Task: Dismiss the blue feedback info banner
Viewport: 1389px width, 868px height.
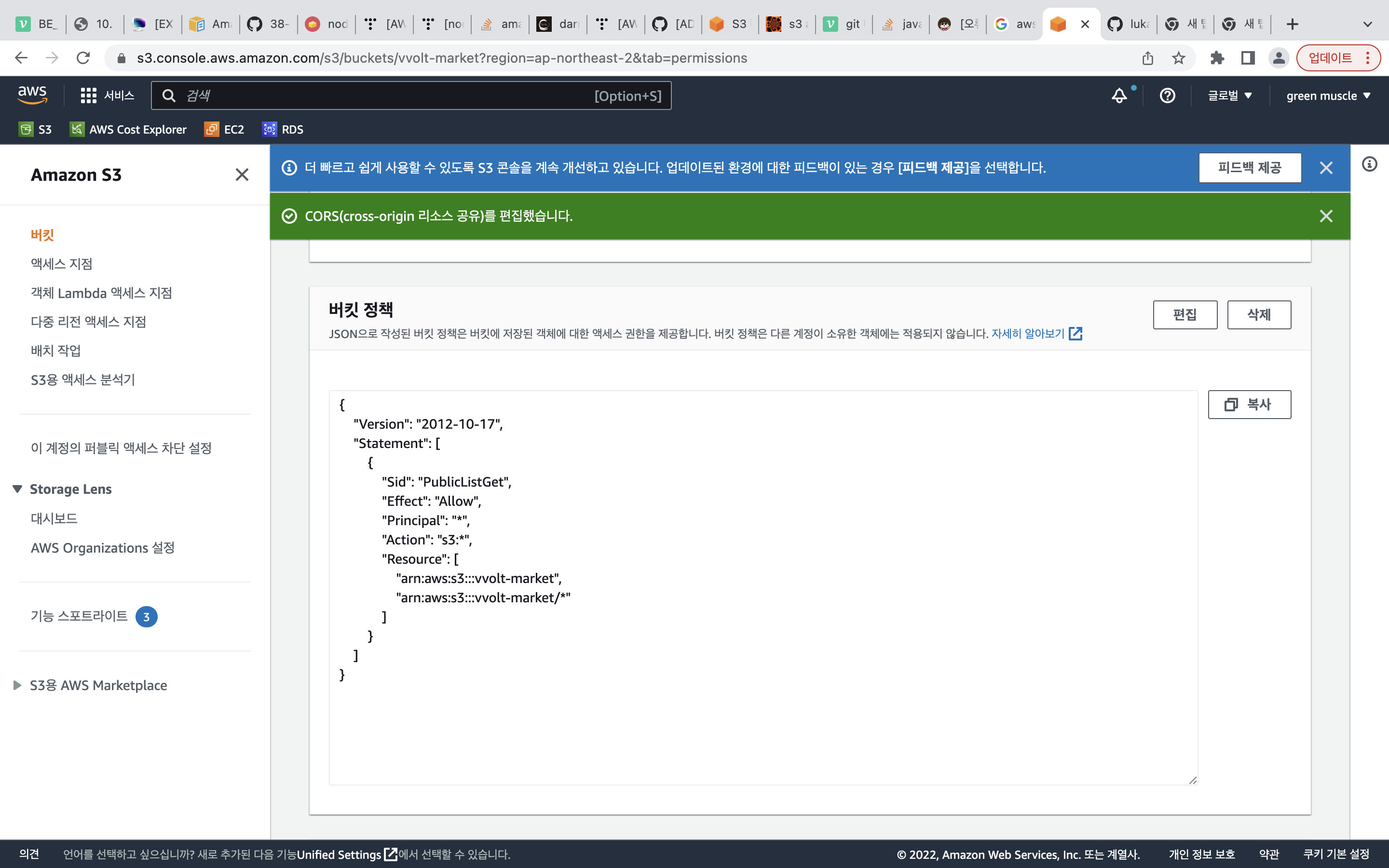Action: tap(1326, 168)
